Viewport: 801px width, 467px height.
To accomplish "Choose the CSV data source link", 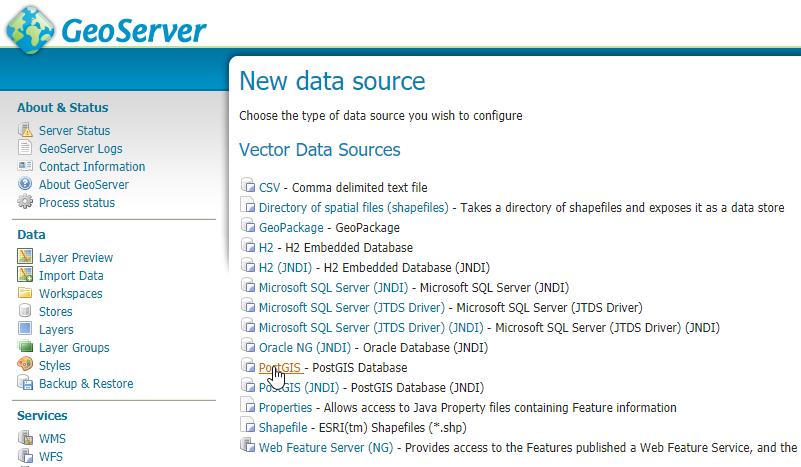I will click(x=269, y=188).
